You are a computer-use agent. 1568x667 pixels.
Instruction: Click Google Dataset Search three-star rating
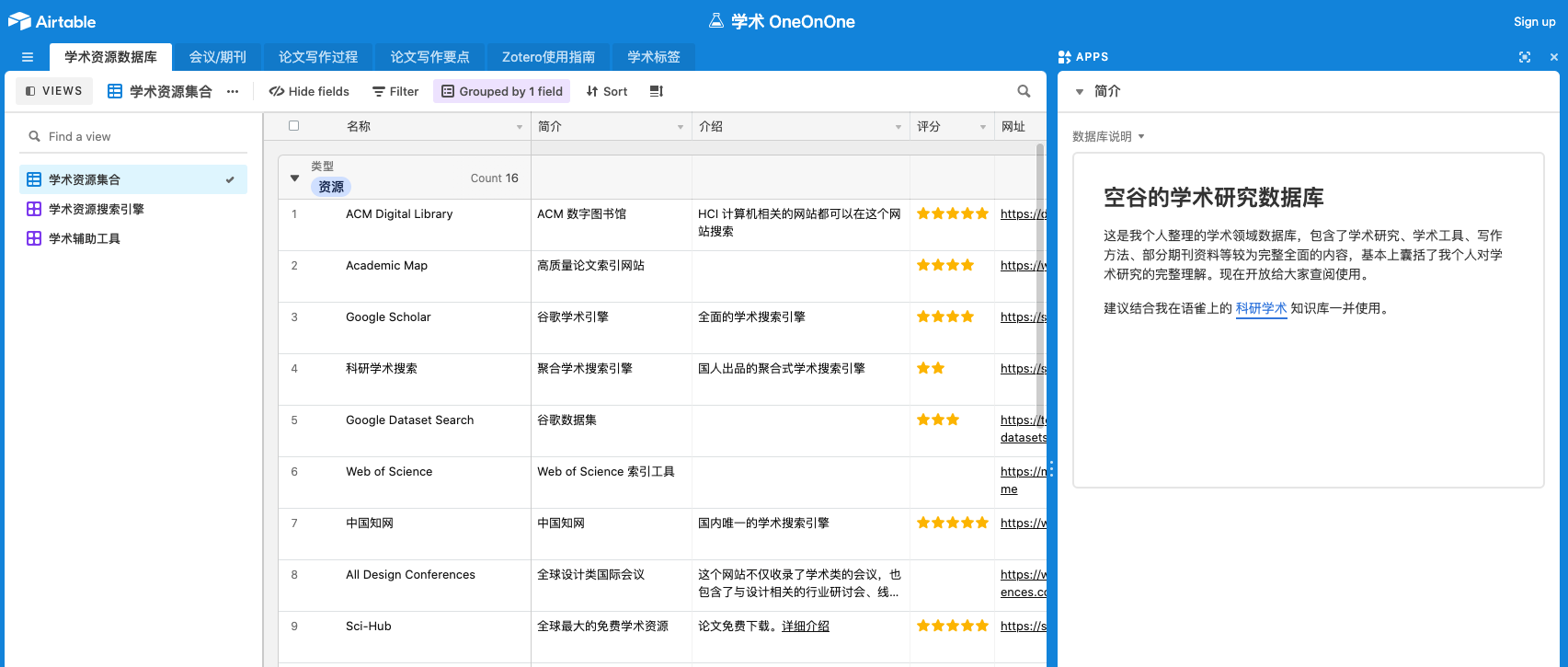click(938, 420)
